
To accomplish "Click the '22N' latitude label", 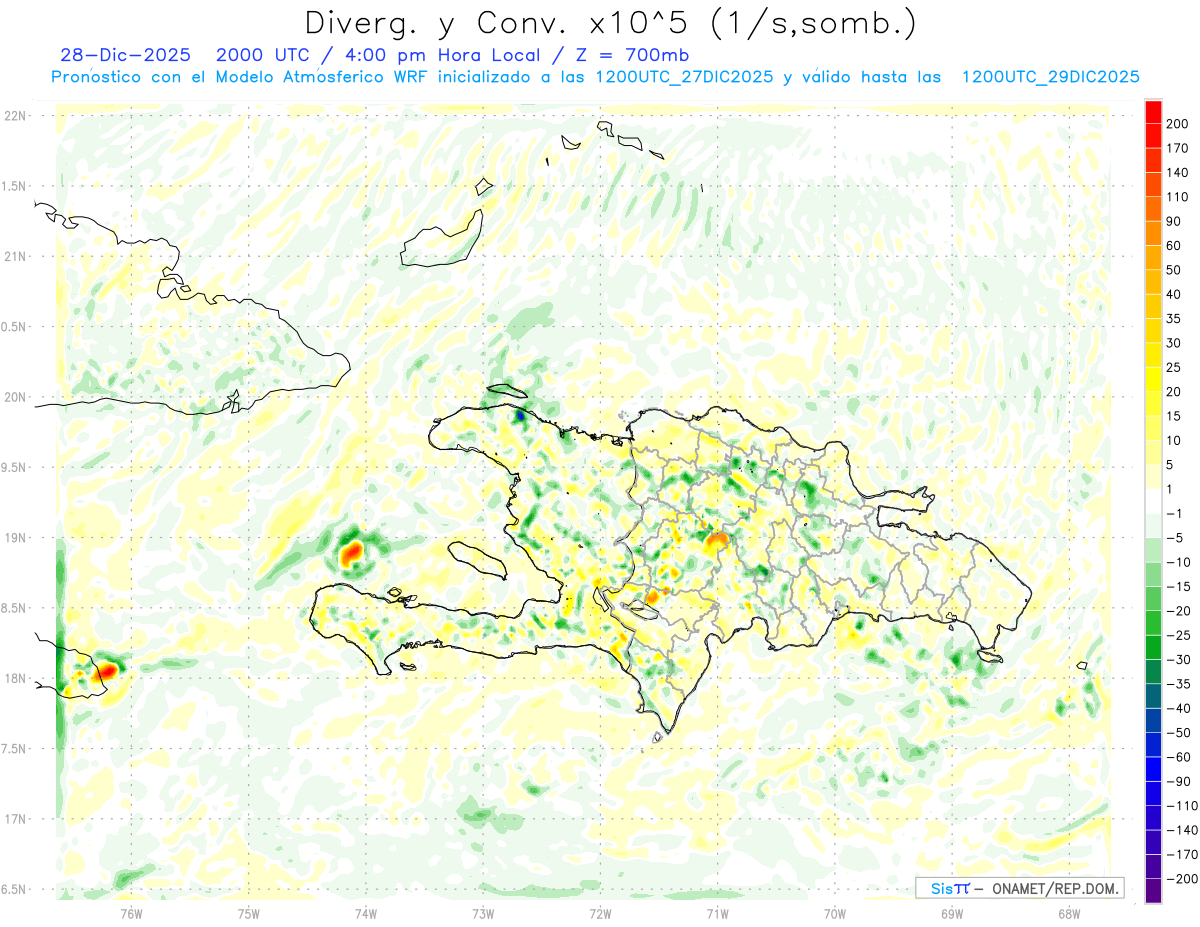I will tap(15, 116).
